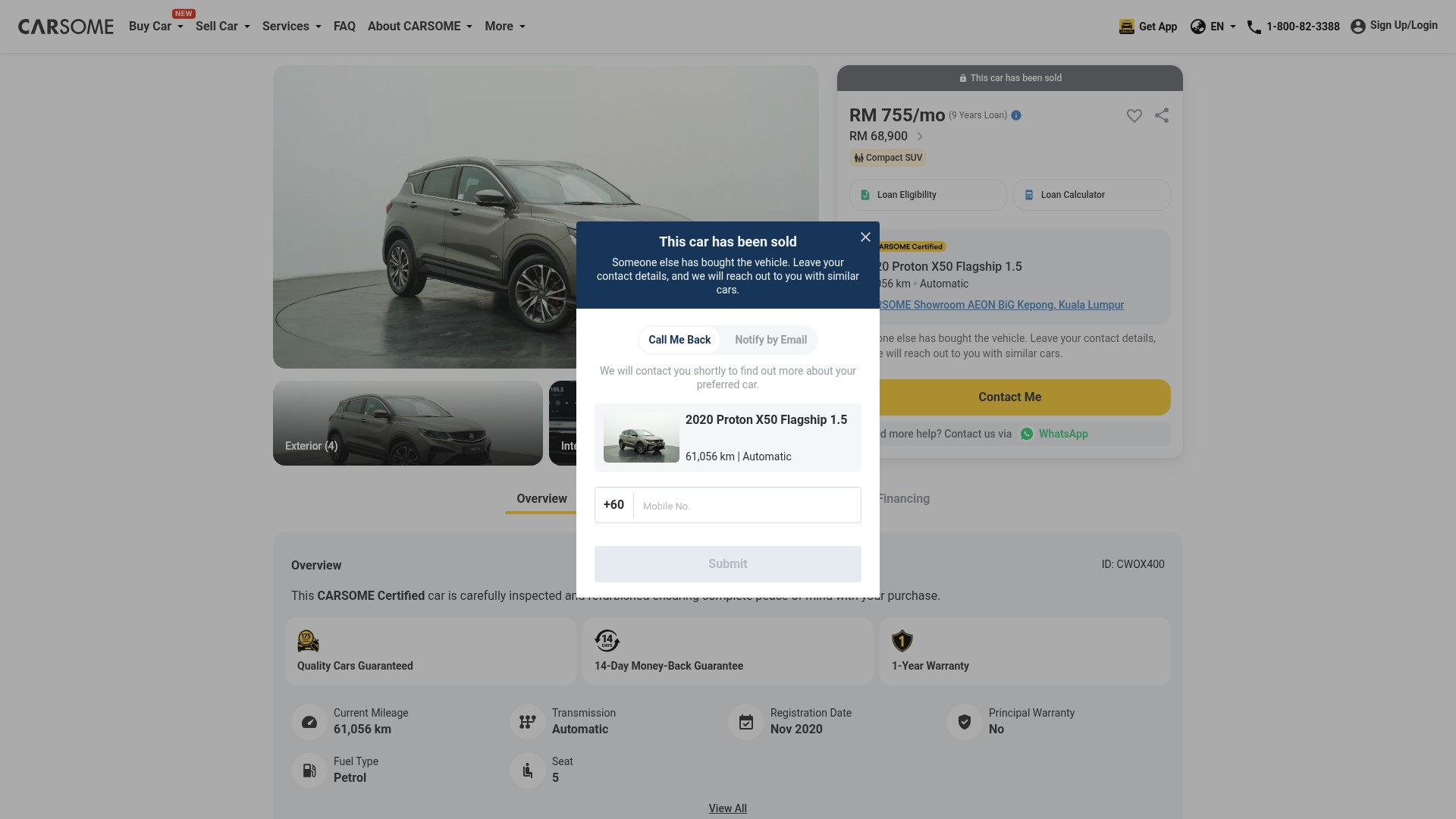Open the FAQ page

(x=344, y=27)
